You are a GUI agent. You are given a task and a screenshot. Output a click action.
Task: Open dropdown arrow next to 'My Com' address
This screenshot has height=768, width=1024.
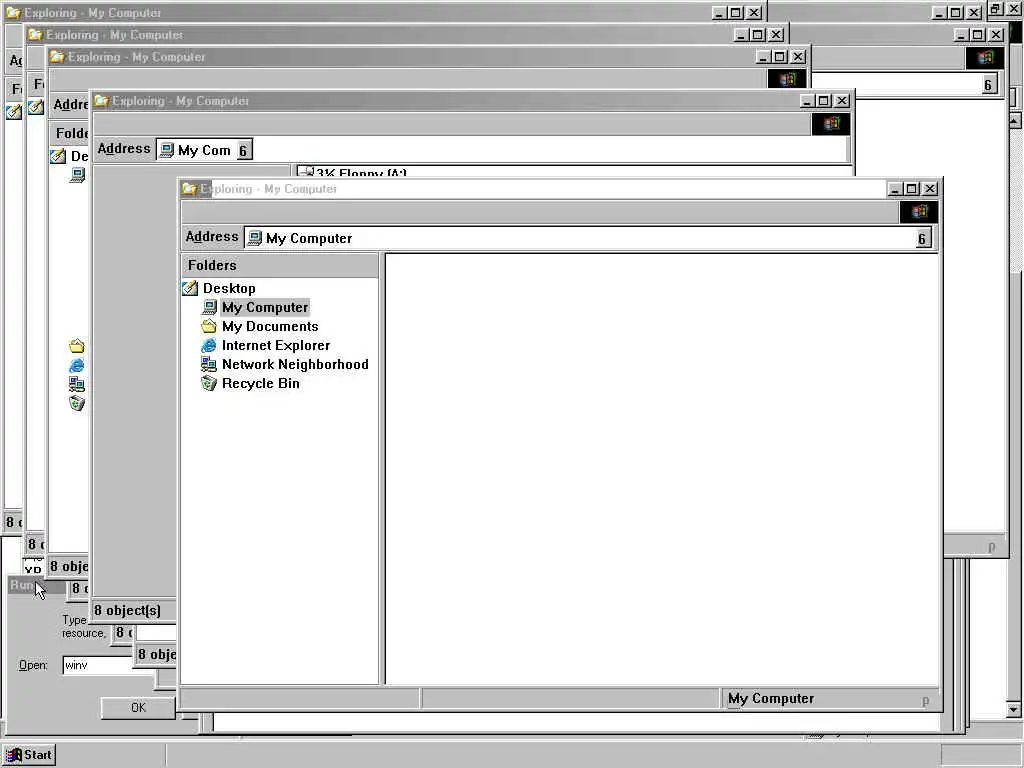pyautogui.click(x=243, y=150)
